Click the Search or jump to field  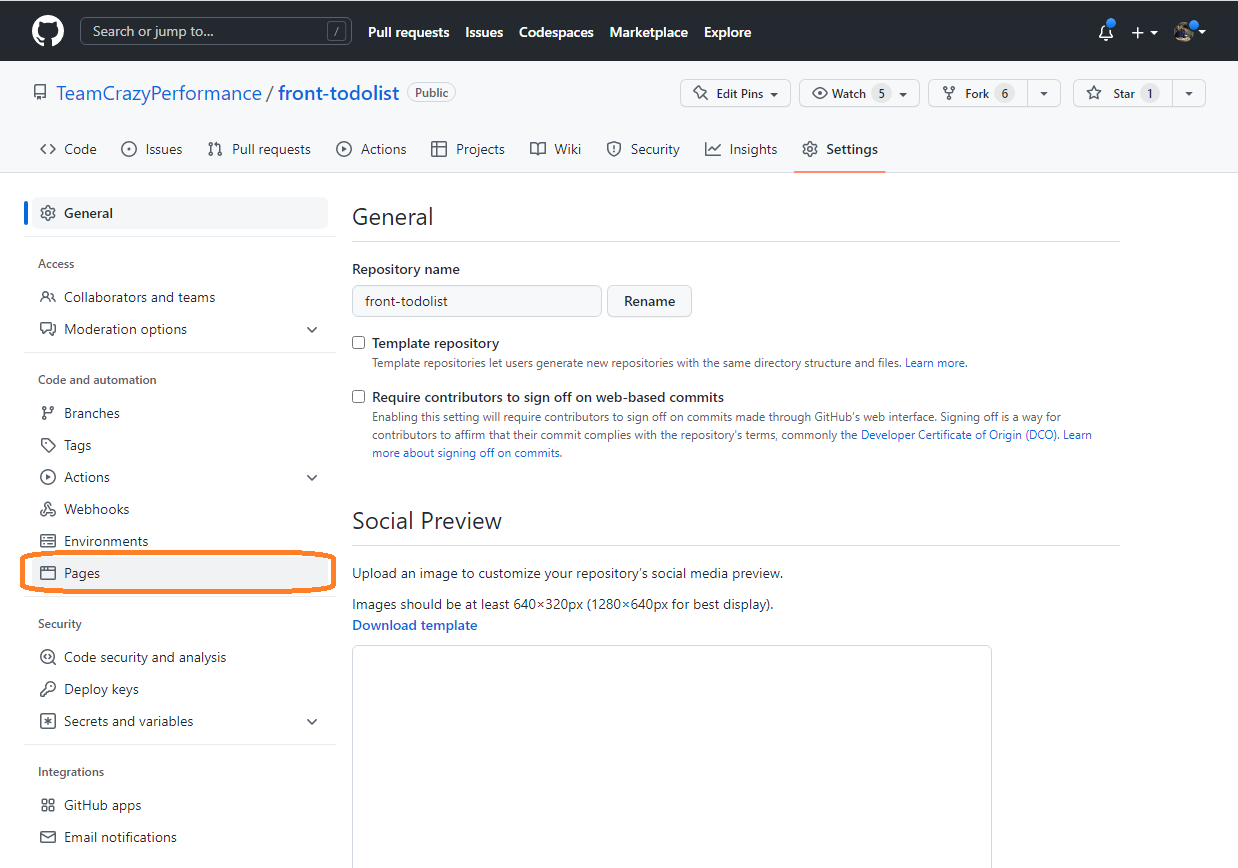pos(216,31)
